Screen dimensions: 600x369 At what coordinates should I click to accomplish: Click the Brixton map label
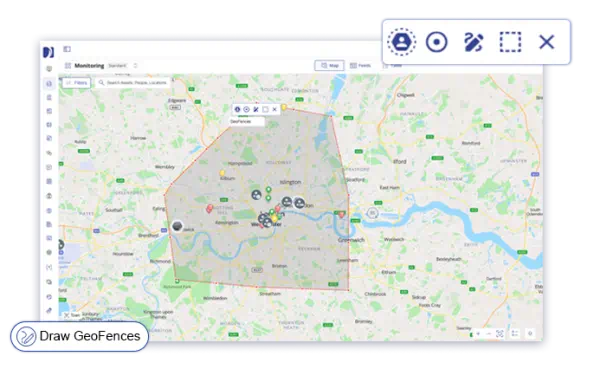click(x=279, y=266)
